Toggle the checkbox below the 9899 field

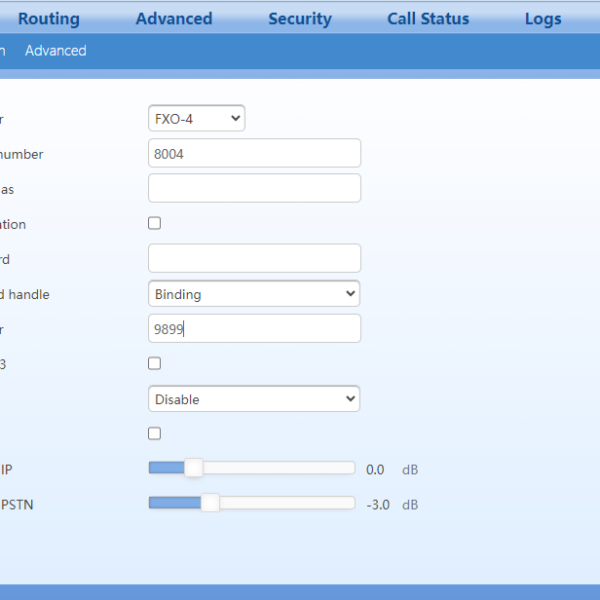click(x=154, y=364)
